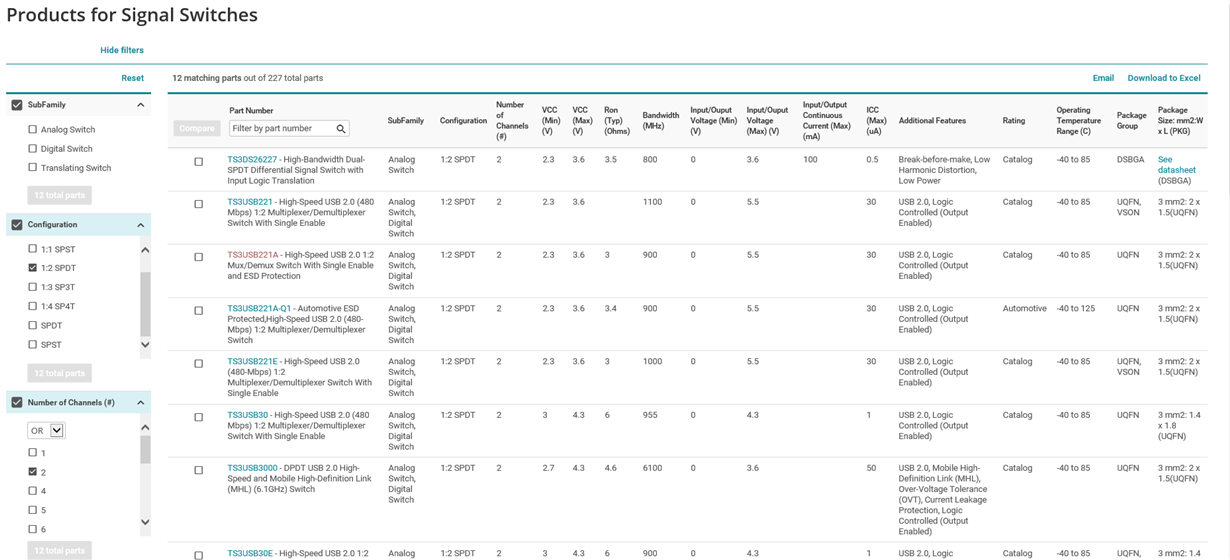
Task: Toggle the SubFamily header checkbox
Action: [17, 105]
